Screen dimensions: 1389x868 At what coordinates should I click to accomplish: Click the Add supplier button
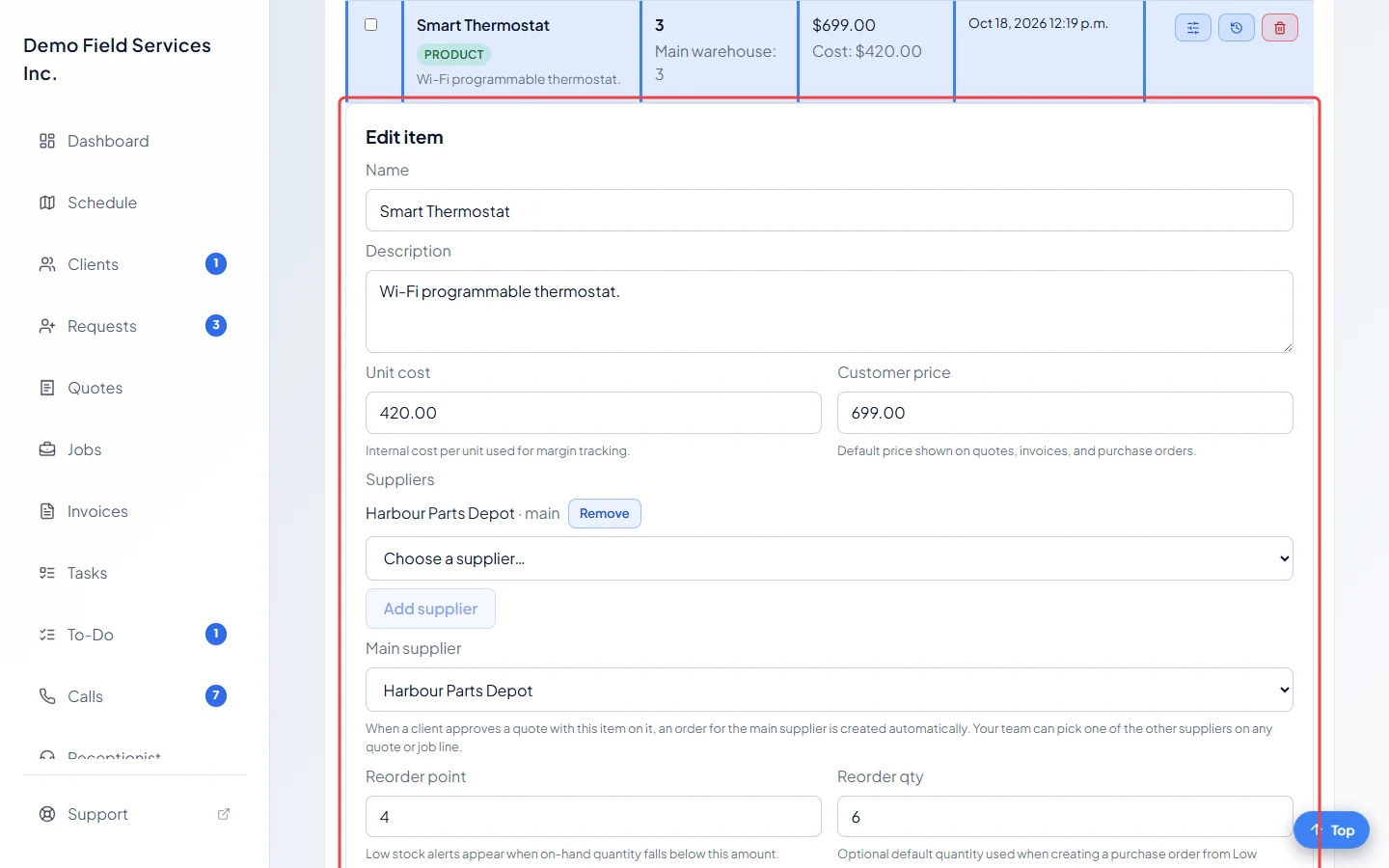430,609
